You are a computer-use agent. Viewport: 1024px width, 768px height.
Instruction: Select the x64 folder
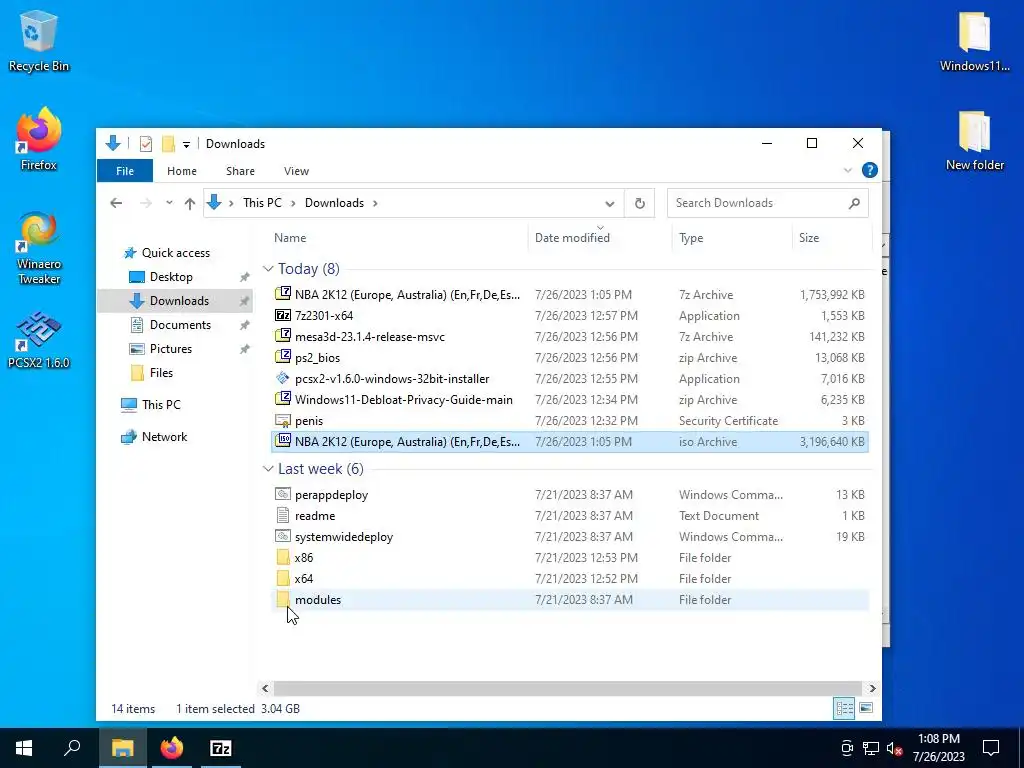click(x=569, y=579)
